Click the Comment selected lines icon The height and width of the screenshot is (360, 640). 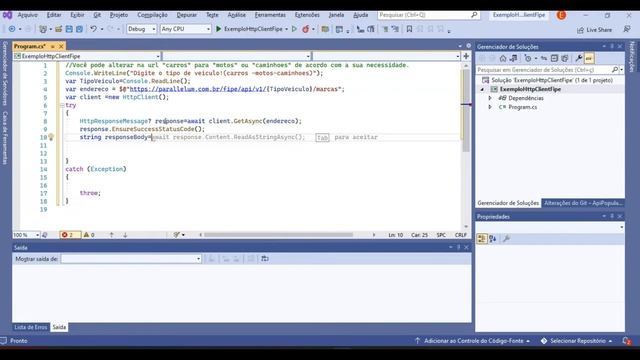click(x=385, y=29)
